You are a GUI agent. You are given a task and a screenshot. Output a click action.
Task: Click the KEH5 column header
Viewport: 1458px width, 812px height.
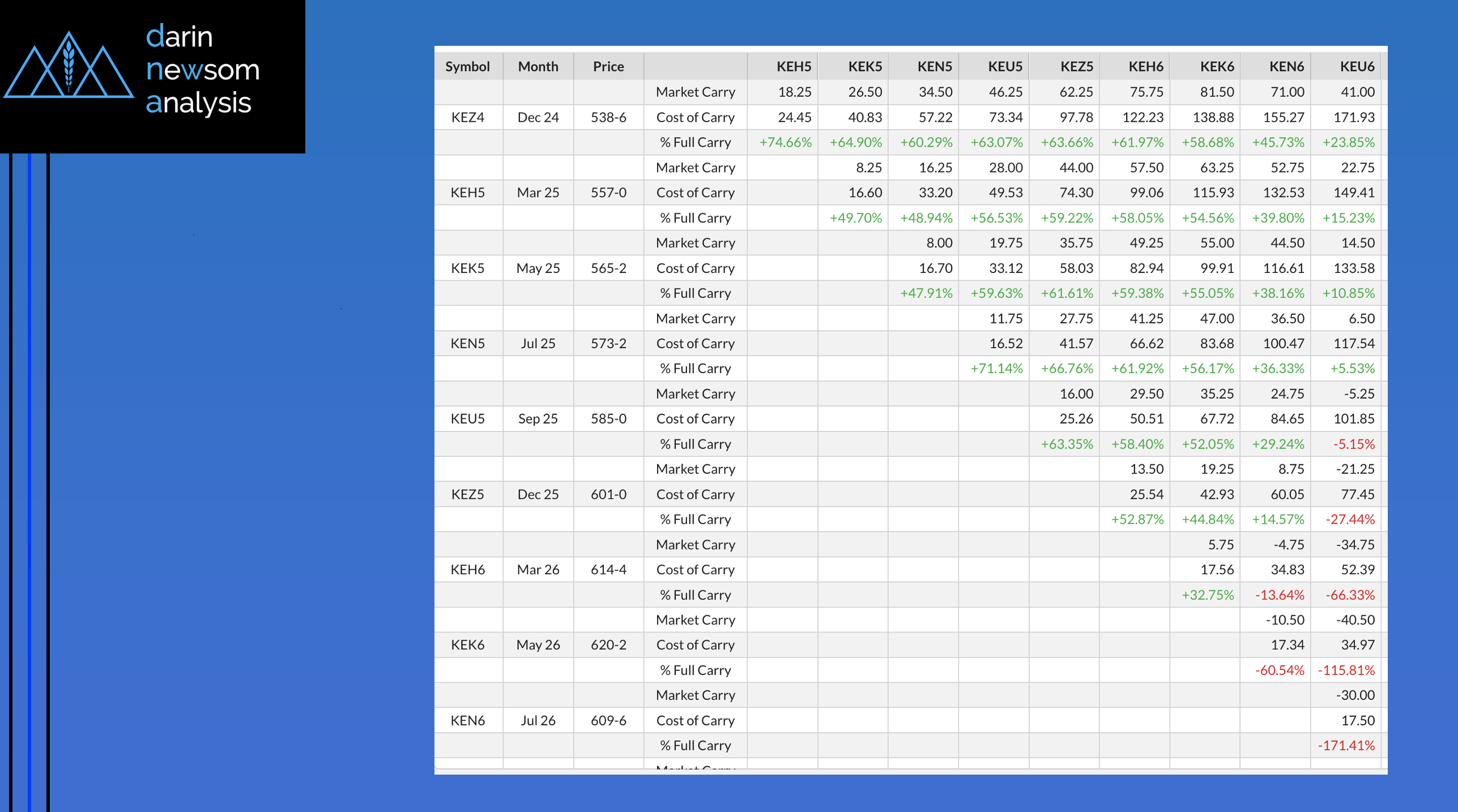[793, 66]
